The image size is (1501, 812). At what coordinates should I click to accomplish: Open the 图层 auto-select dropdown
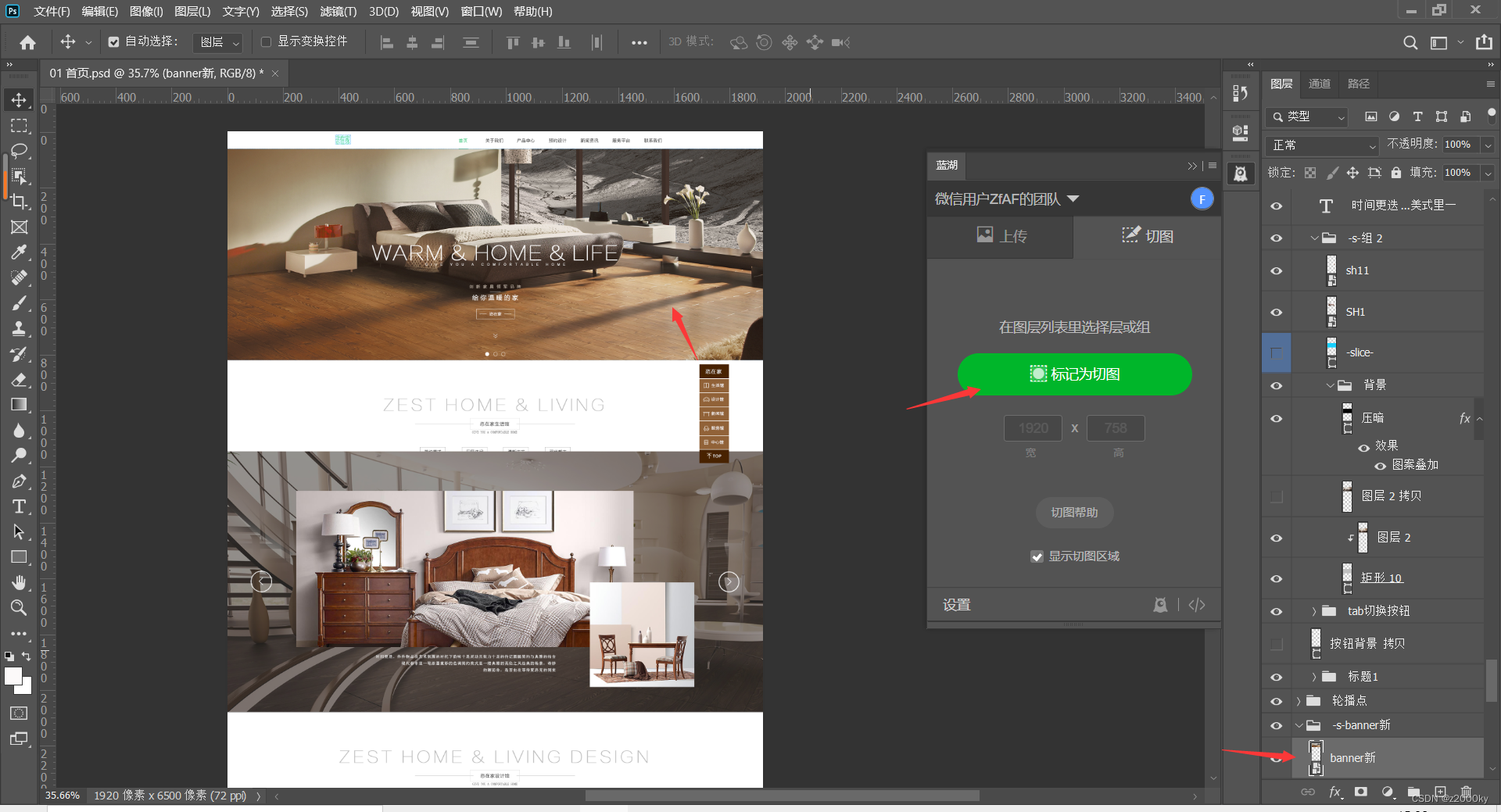click(x=217, y=42)
